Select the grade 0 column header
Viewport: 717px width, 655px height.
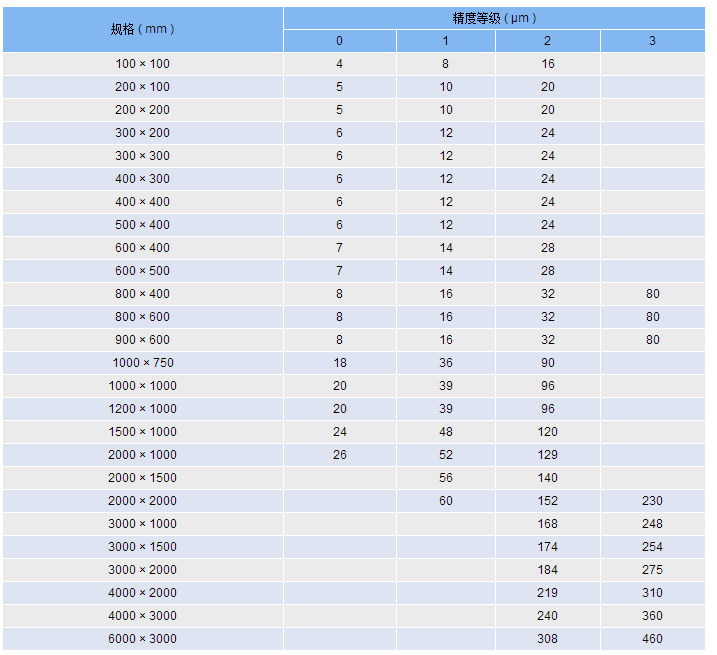pyautogui.click(x=340, y=41)
